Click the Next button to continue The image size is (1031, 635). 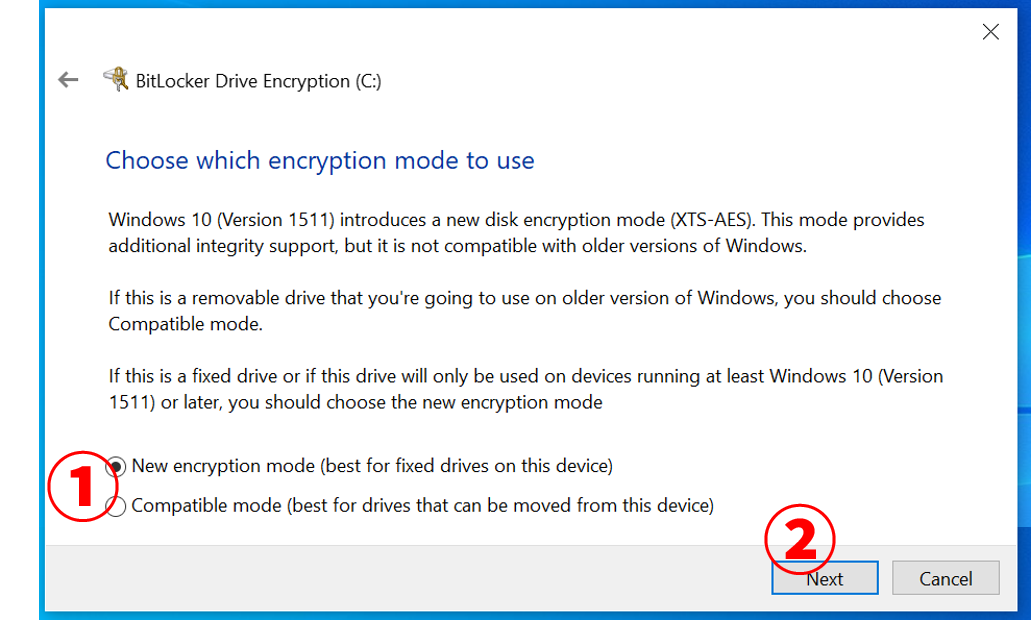[825, 578]
